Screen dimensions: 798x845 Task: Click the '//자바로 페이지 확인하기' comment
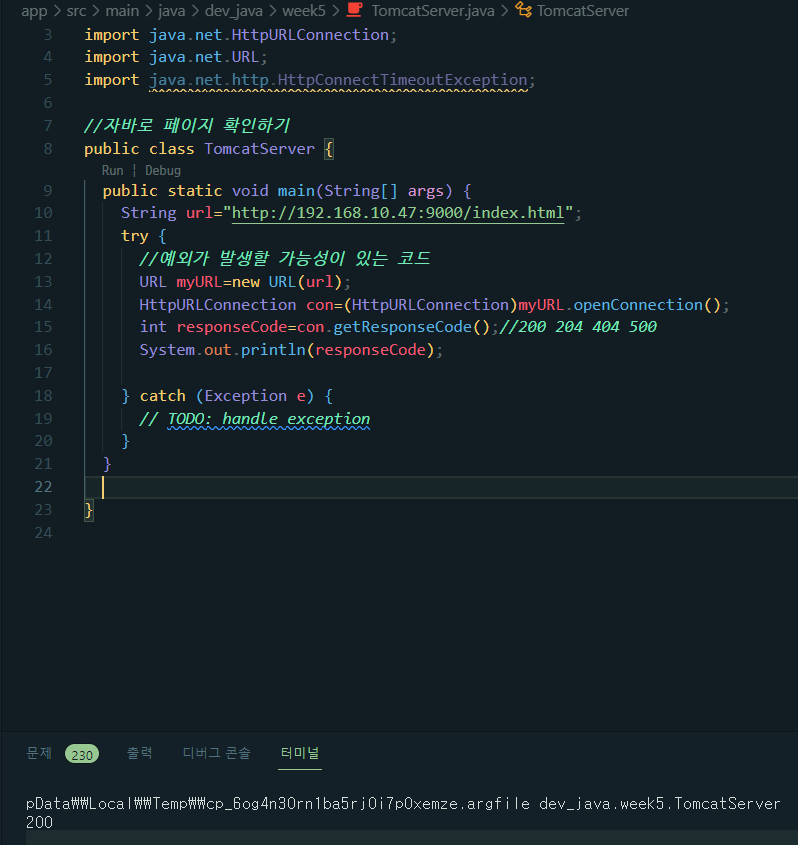187,126
